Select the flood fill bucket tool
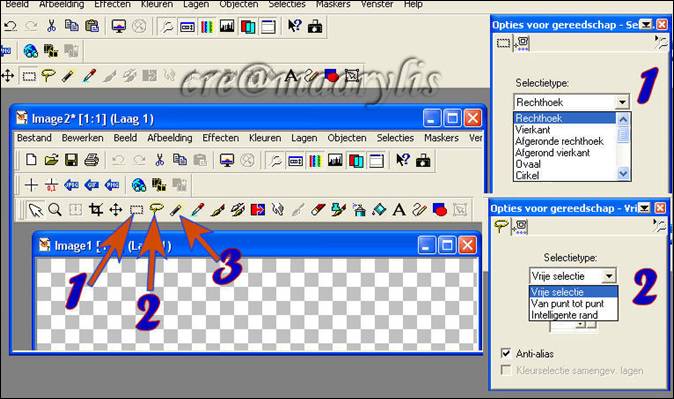This screenshot has width=674, height=399. point(379,210)
